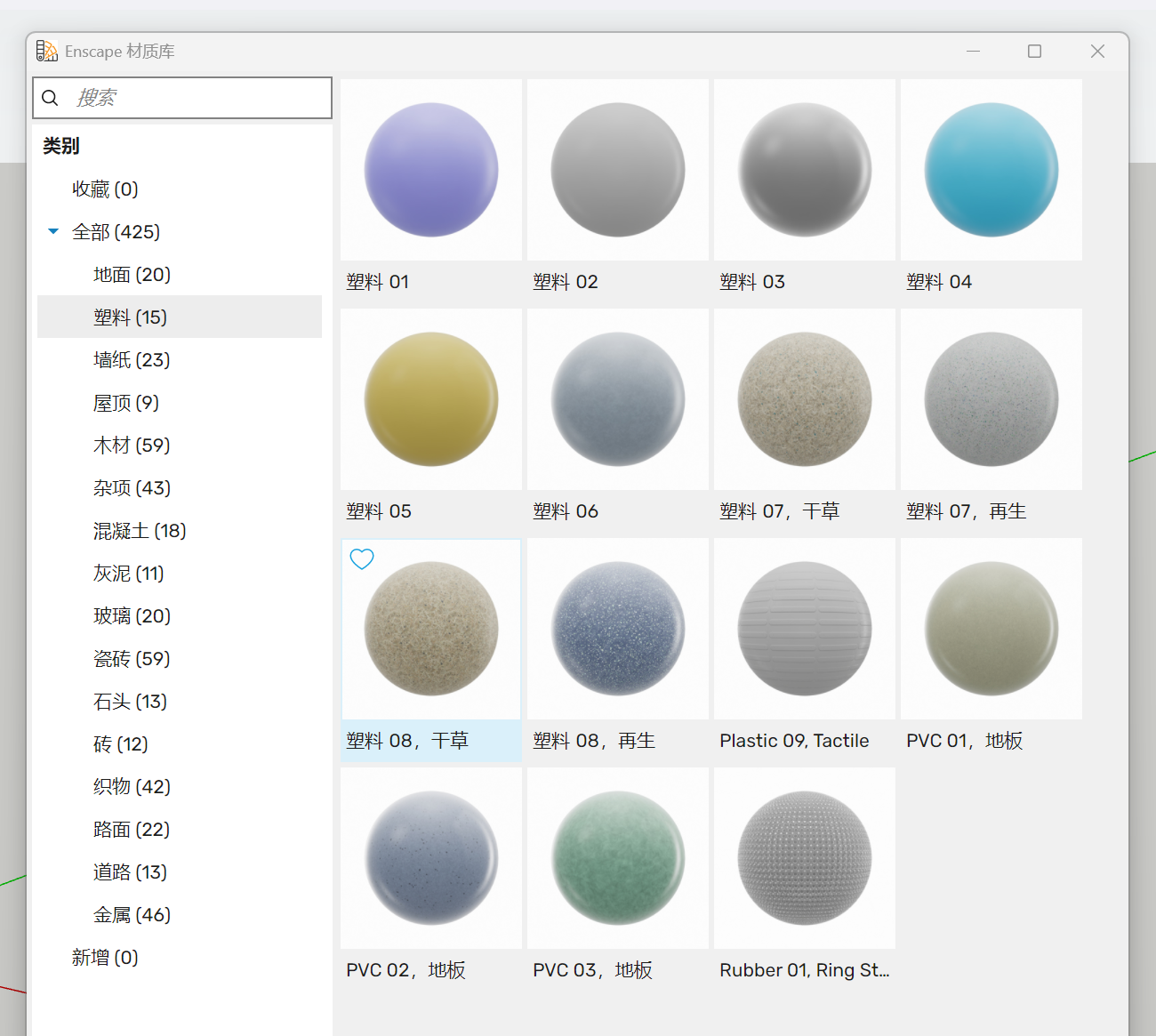1156x1036 pixels.
Task: Select Rubber 01, Ring material thumbnail
Action: pos(804,858)
